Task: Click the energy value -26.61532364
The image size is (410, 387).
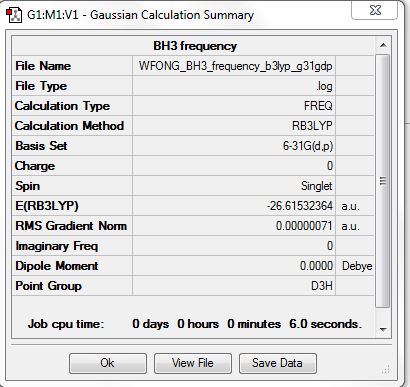Action: [x=300, y=206]
